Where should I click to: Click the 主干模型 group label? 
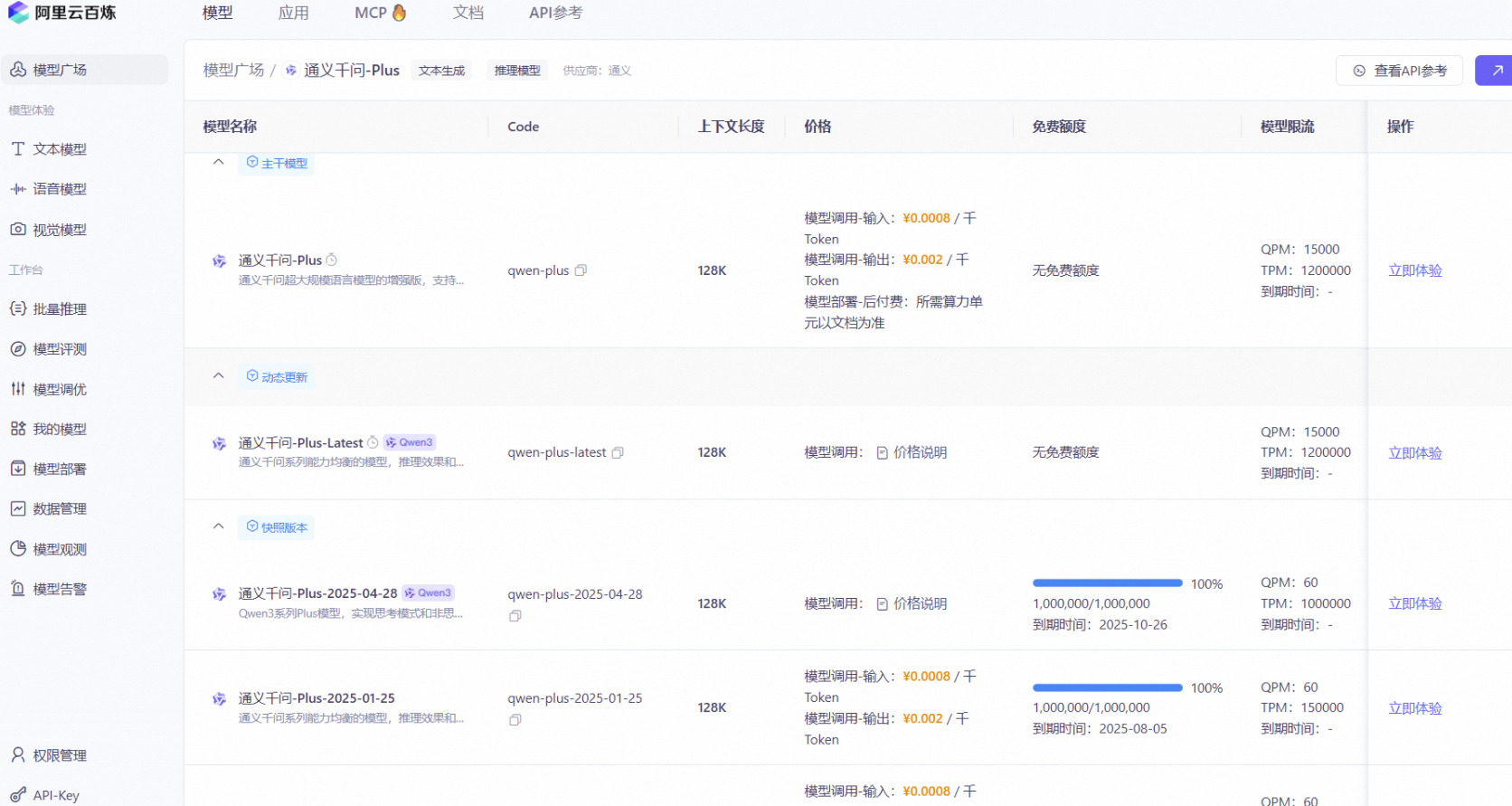[277, 163]
